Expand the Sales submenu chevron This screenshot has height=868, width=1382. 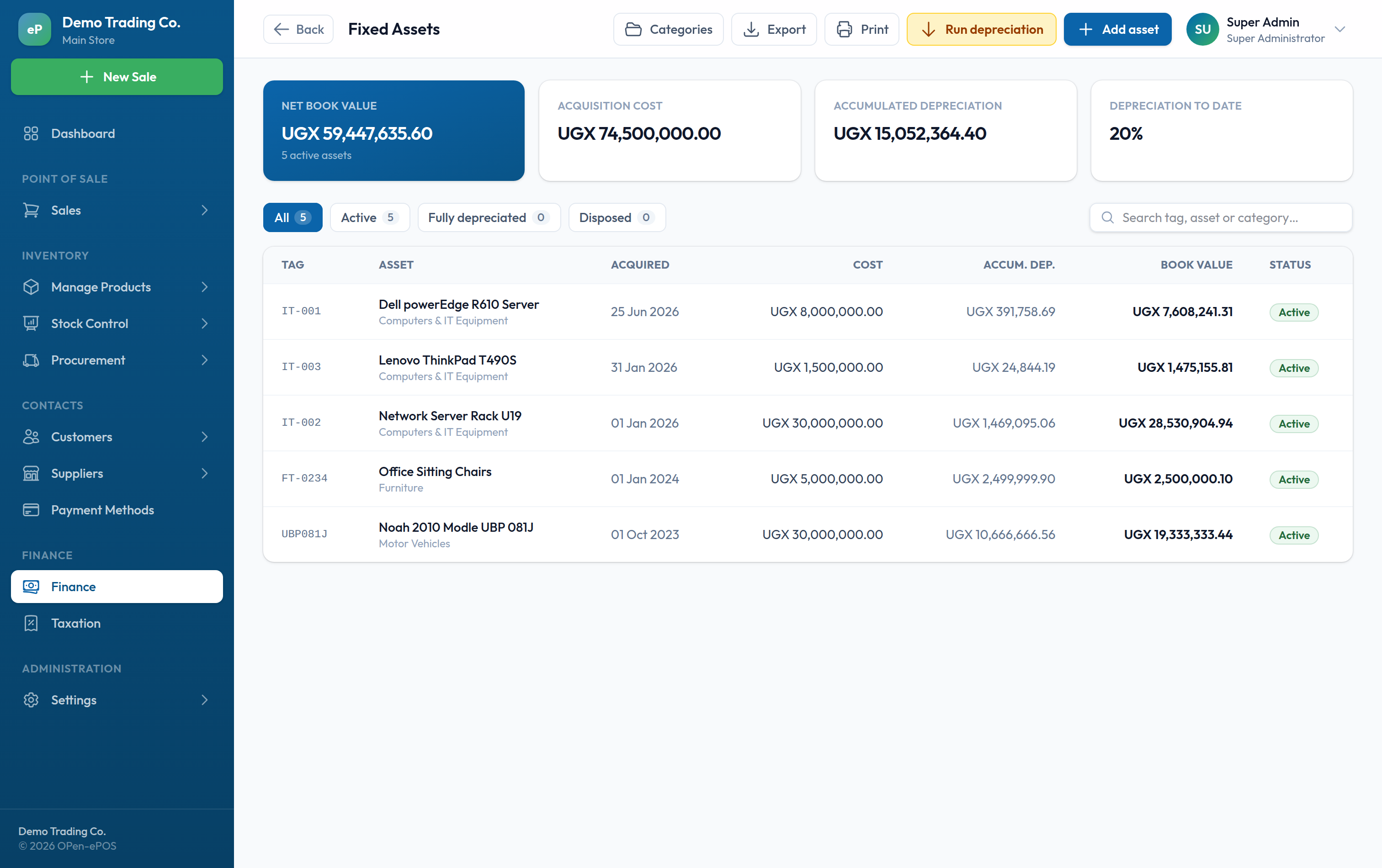click(x=204, y=211)
